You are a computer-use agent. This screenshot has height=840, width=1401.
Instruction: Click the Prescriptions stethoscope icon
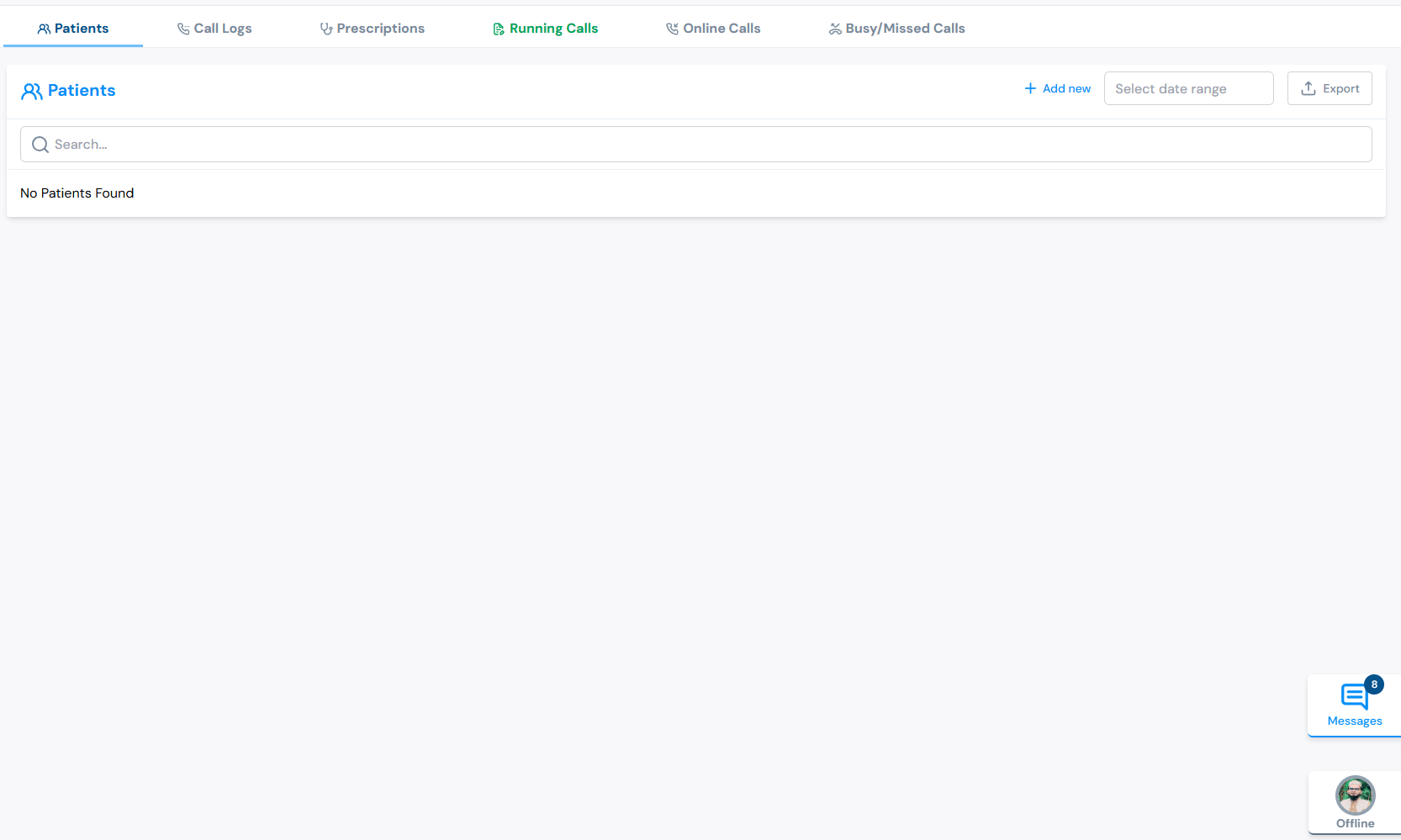tap(326, 29)
